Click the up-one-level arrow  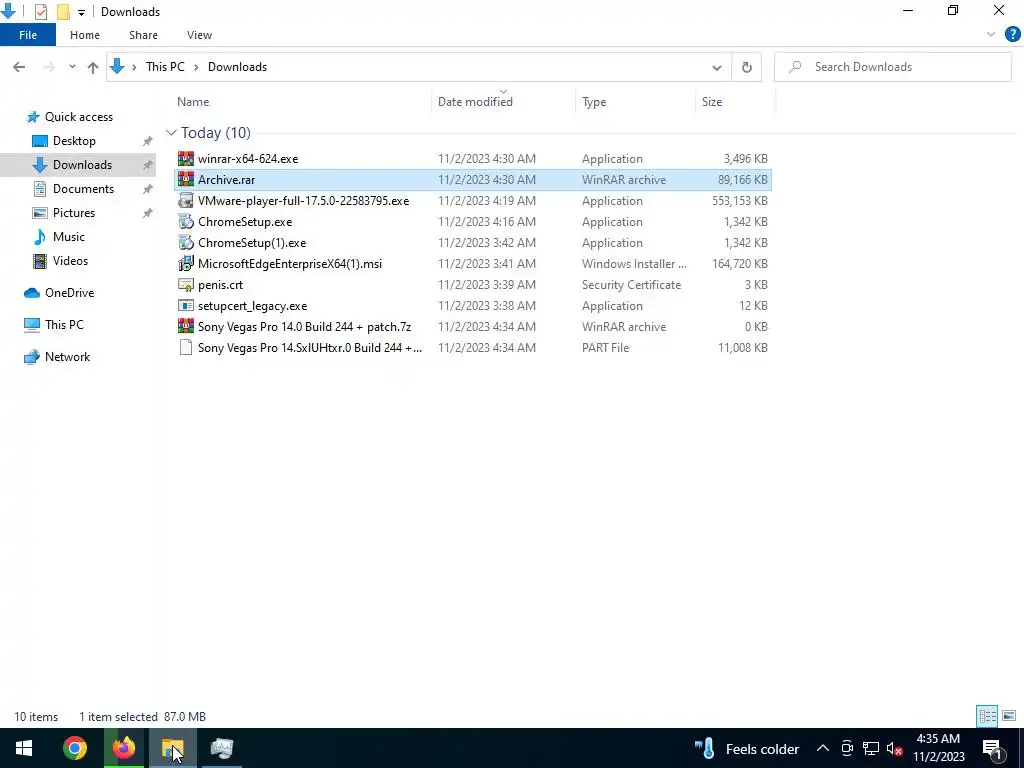pos(93,67)
